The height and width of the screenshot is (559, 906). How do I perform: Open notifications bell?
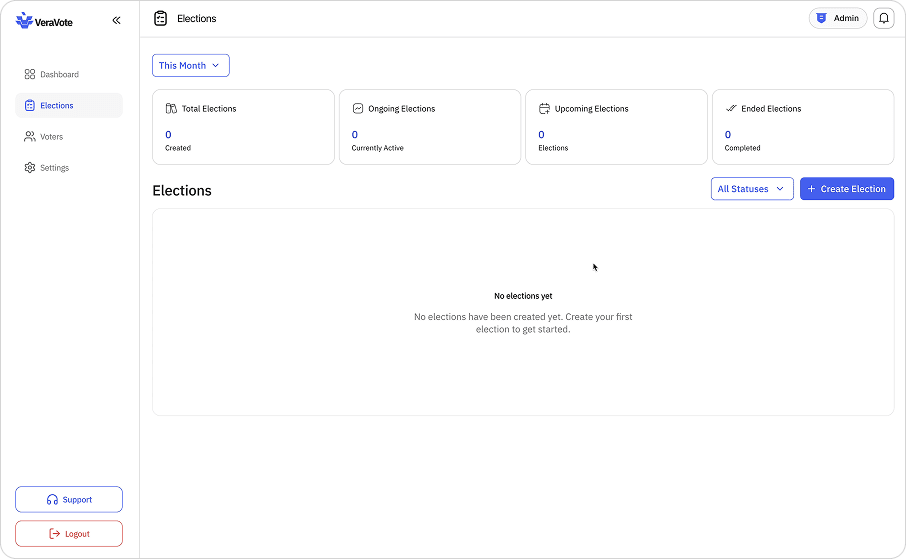pyautogui.click(x=883, y=18)
